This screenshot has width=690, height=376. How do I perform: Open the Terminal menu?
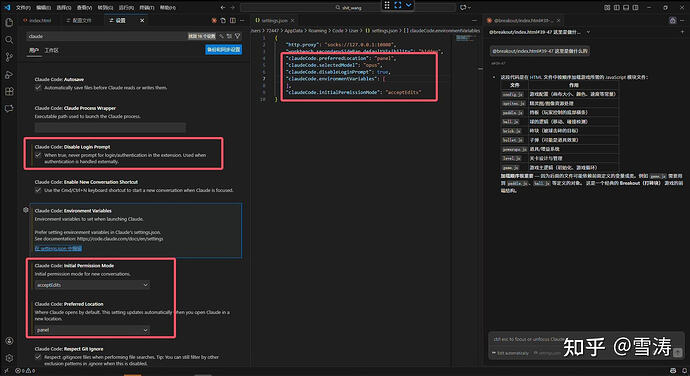[x=147, y=7]
